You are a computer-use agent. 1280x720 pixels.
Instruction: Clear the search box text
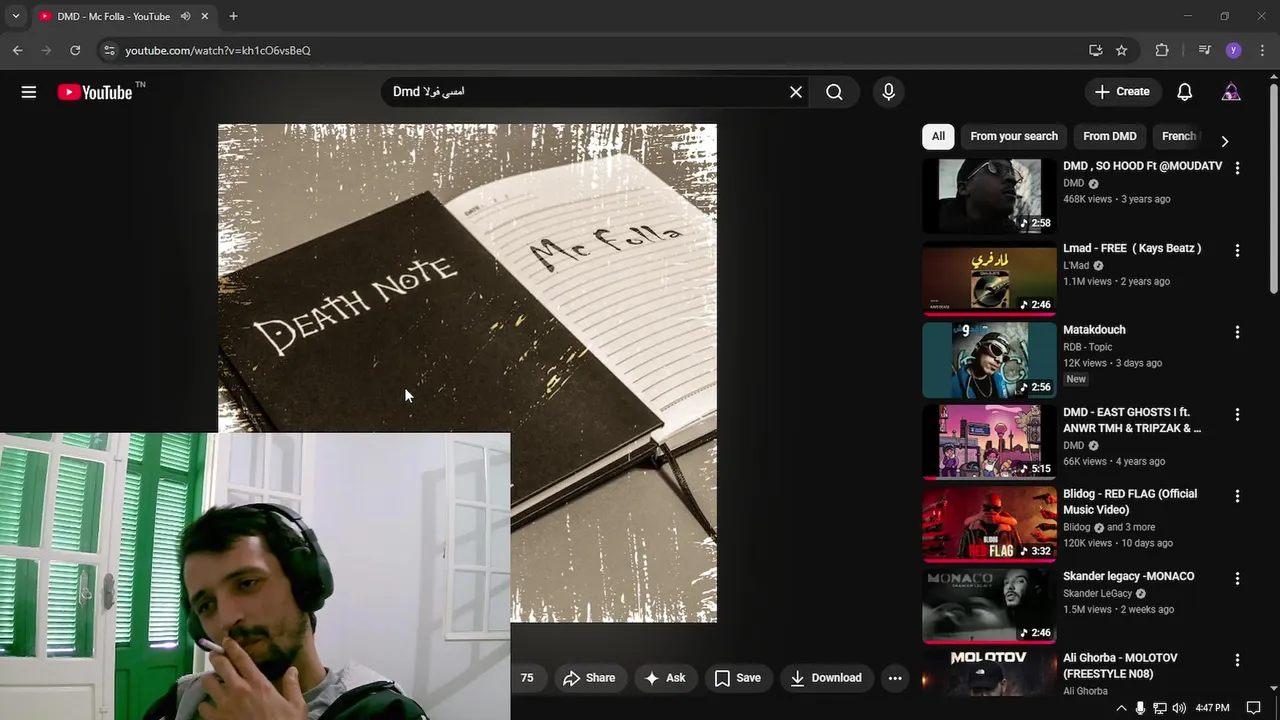796,92
